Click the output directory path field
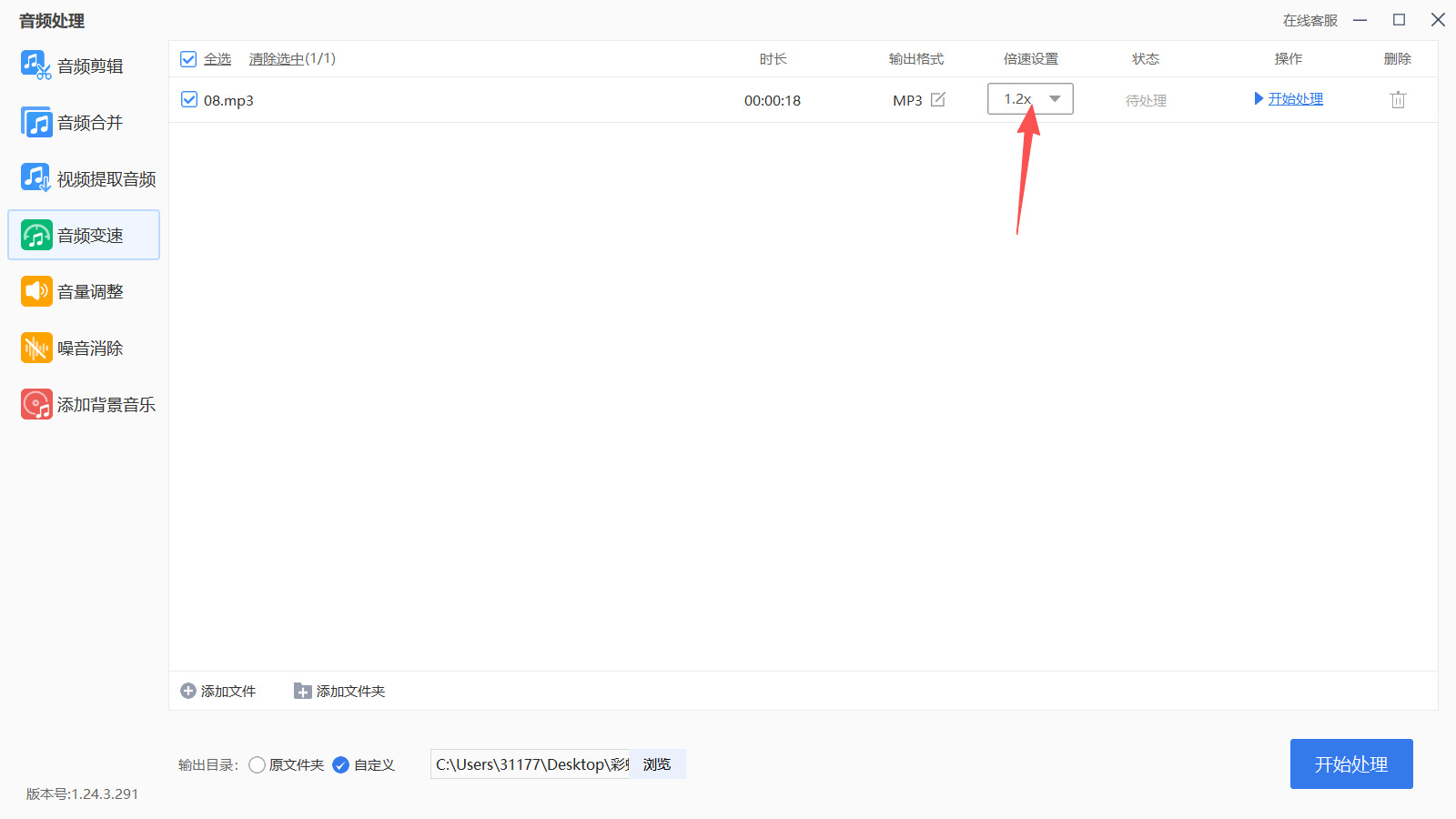 (x=531, y=764)
